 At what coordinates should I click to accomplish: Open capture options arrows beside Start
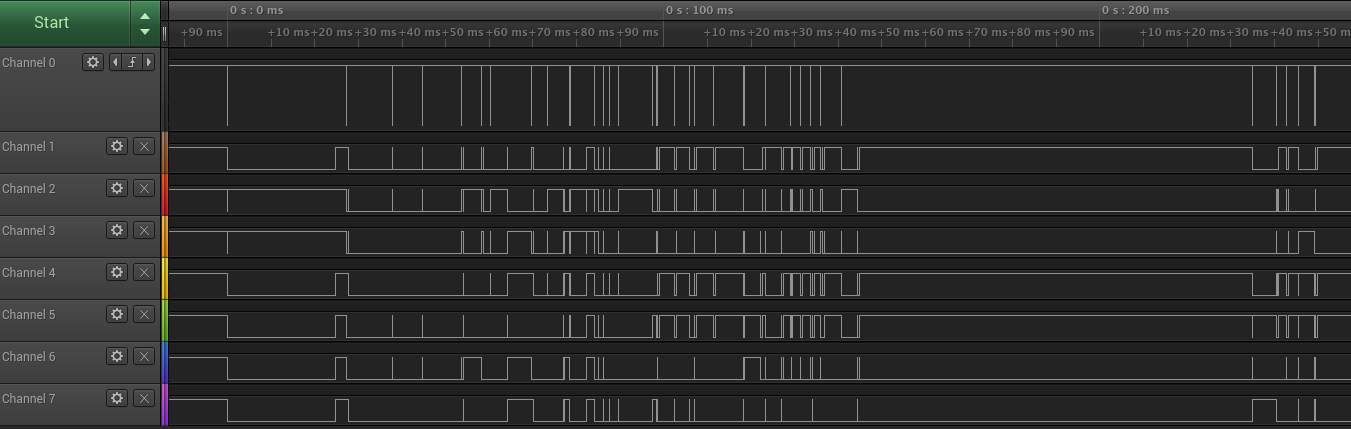pyautogui.click(x=145, y=22)
